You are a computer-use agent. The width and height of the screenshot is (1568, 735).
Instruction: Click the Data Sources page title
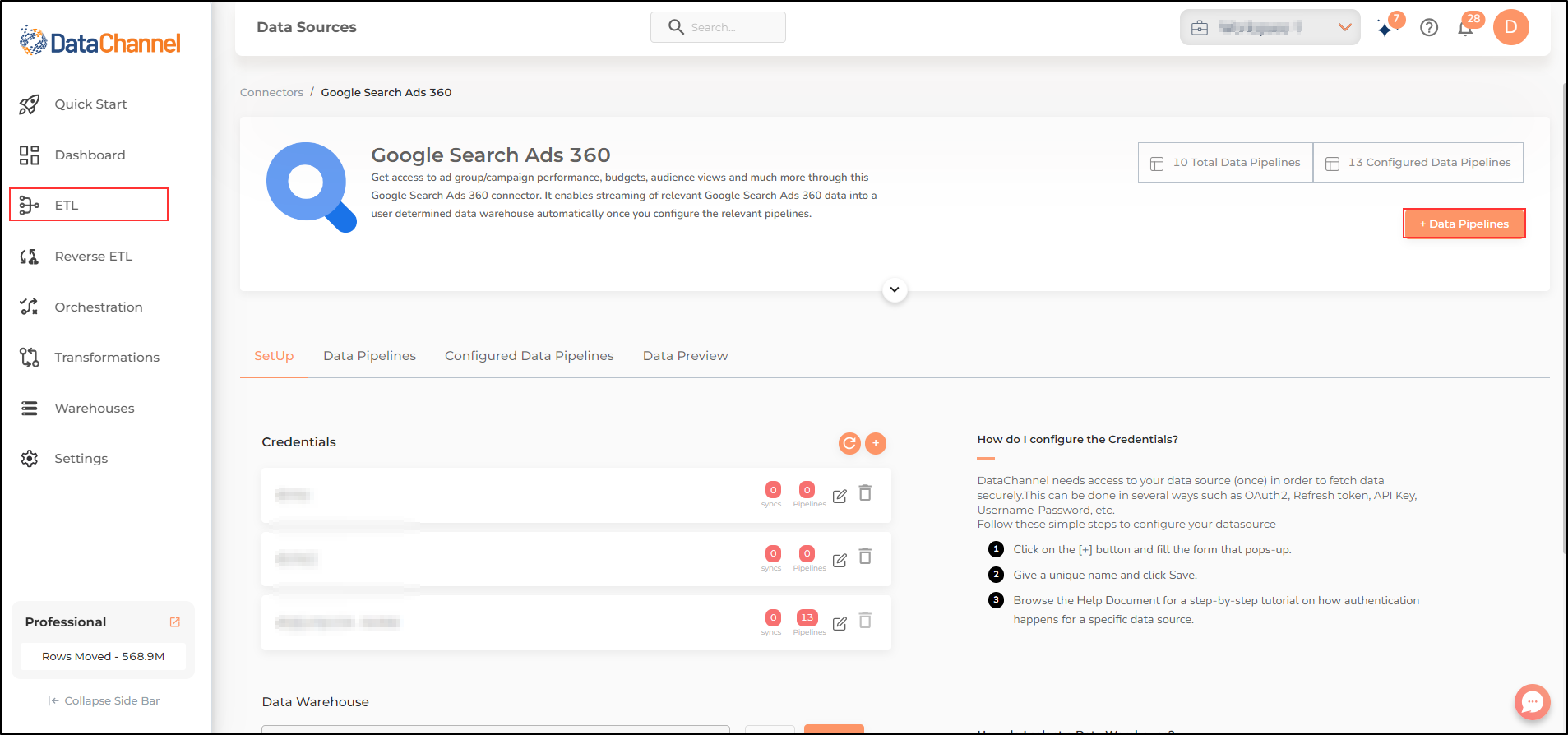307,27
